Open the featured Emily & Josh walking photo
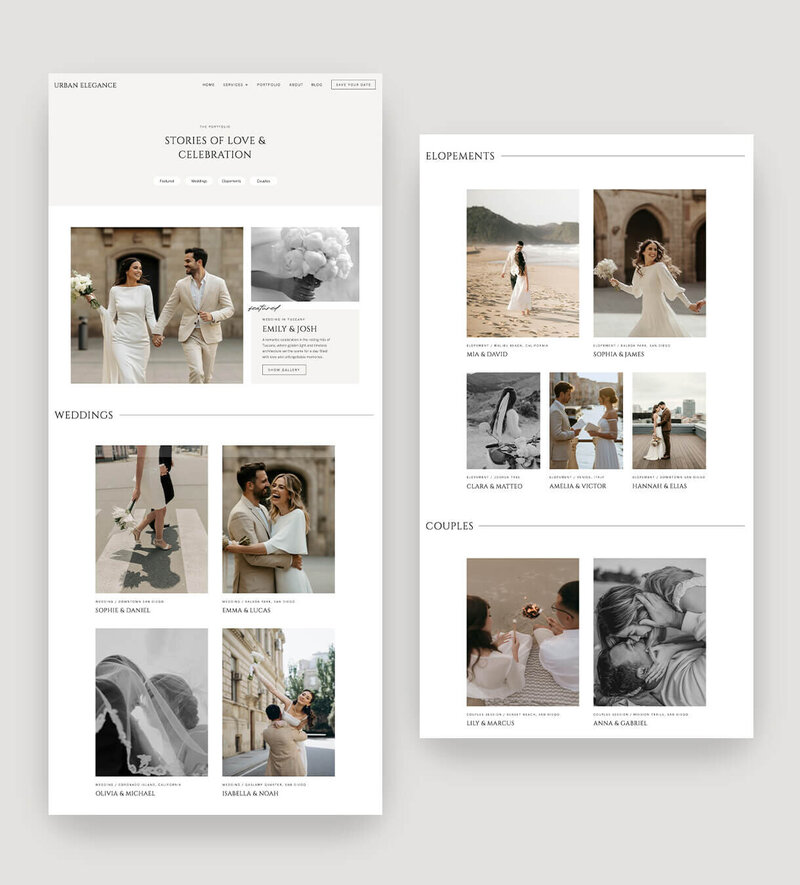This screenshot has height=885, width=800. [156, 305]
